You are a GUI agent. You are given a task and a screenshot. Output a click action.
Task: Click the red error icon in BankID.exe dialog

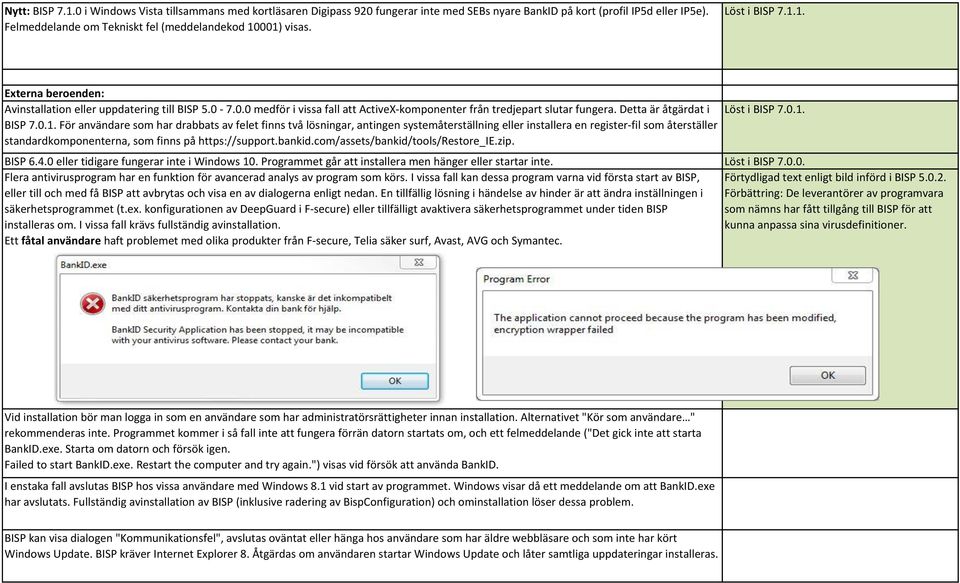[x=92, y=304]
